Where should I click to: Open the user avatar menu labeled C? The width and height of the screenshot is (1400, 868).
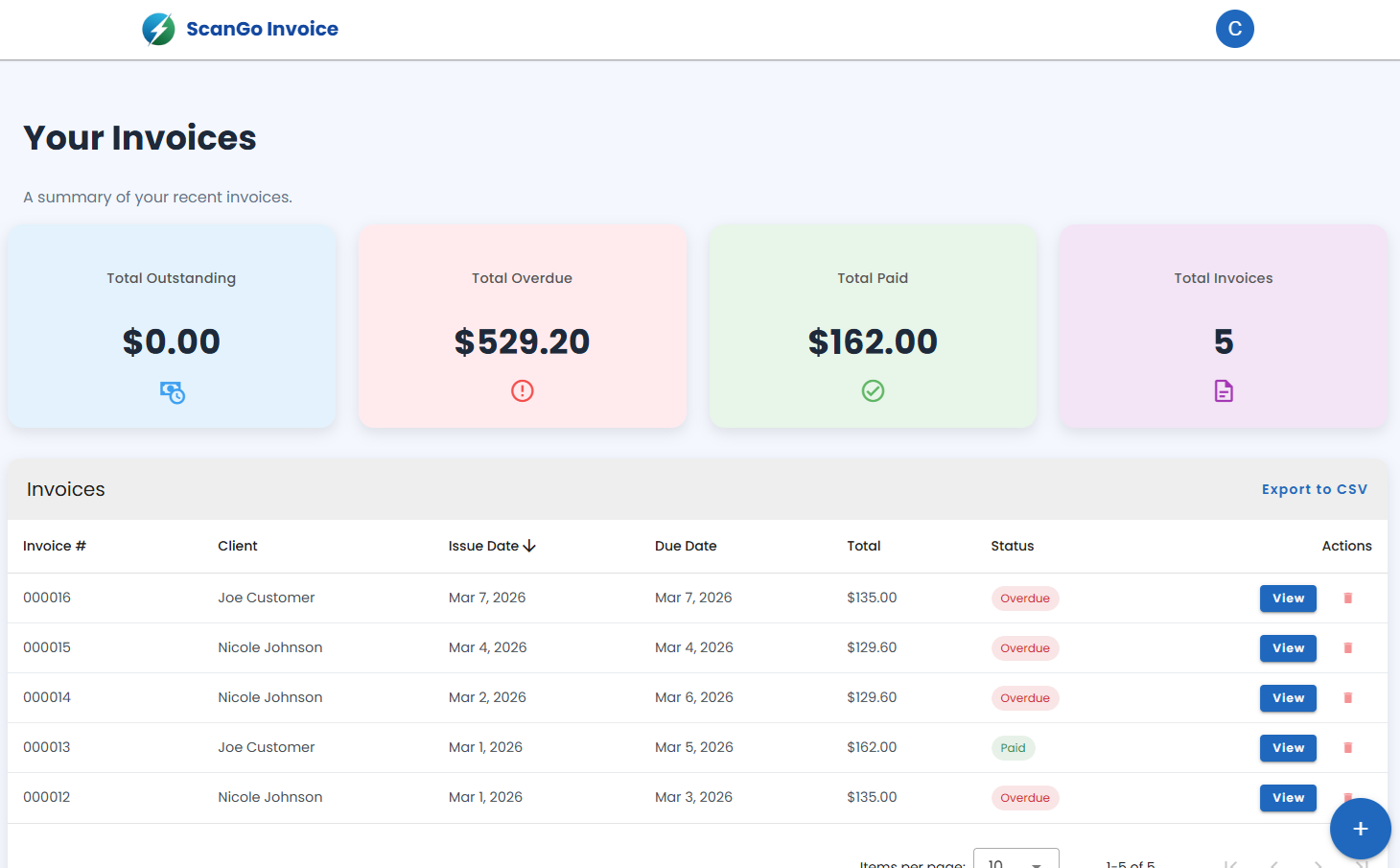pyautogui.click(x=1235, y=29)
